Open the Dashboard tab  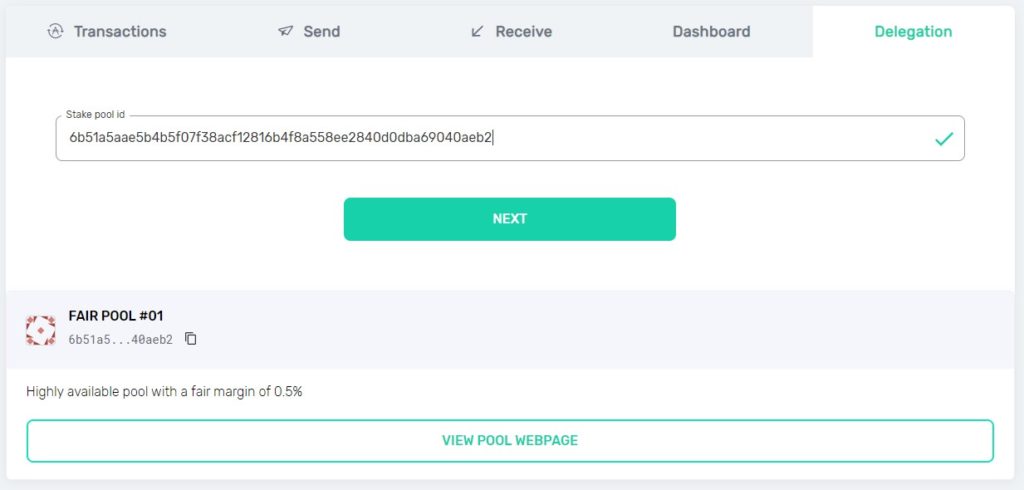(711, 31)
